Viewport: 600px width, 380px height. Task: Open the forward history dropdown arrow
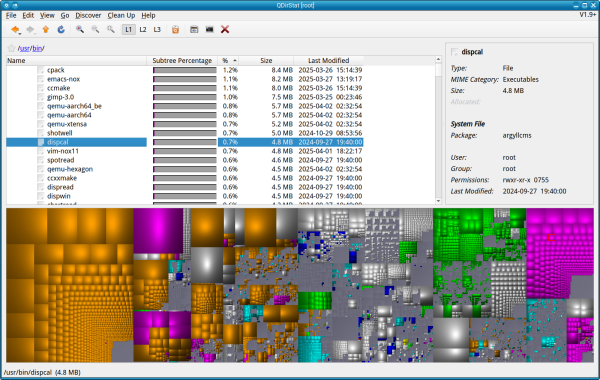pyautogui.click(x=35, y=34)
